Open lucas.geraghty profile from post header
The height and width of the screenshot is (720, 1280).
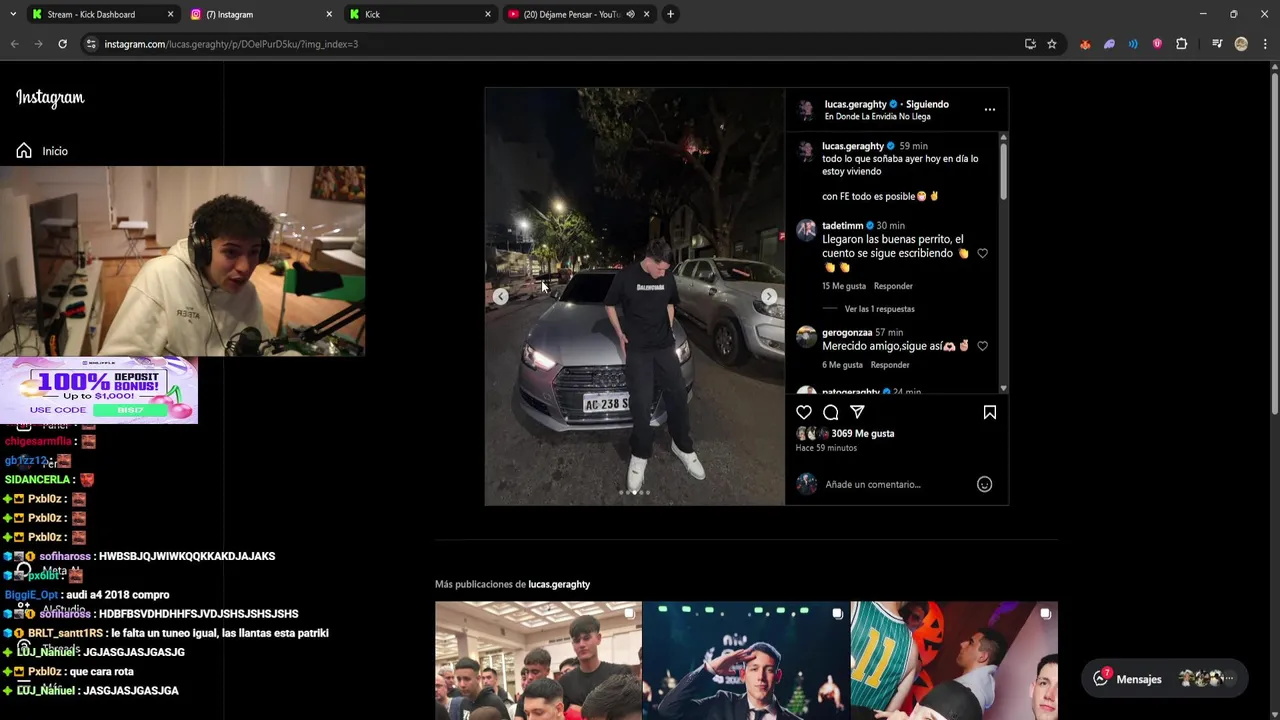point(855,104)
